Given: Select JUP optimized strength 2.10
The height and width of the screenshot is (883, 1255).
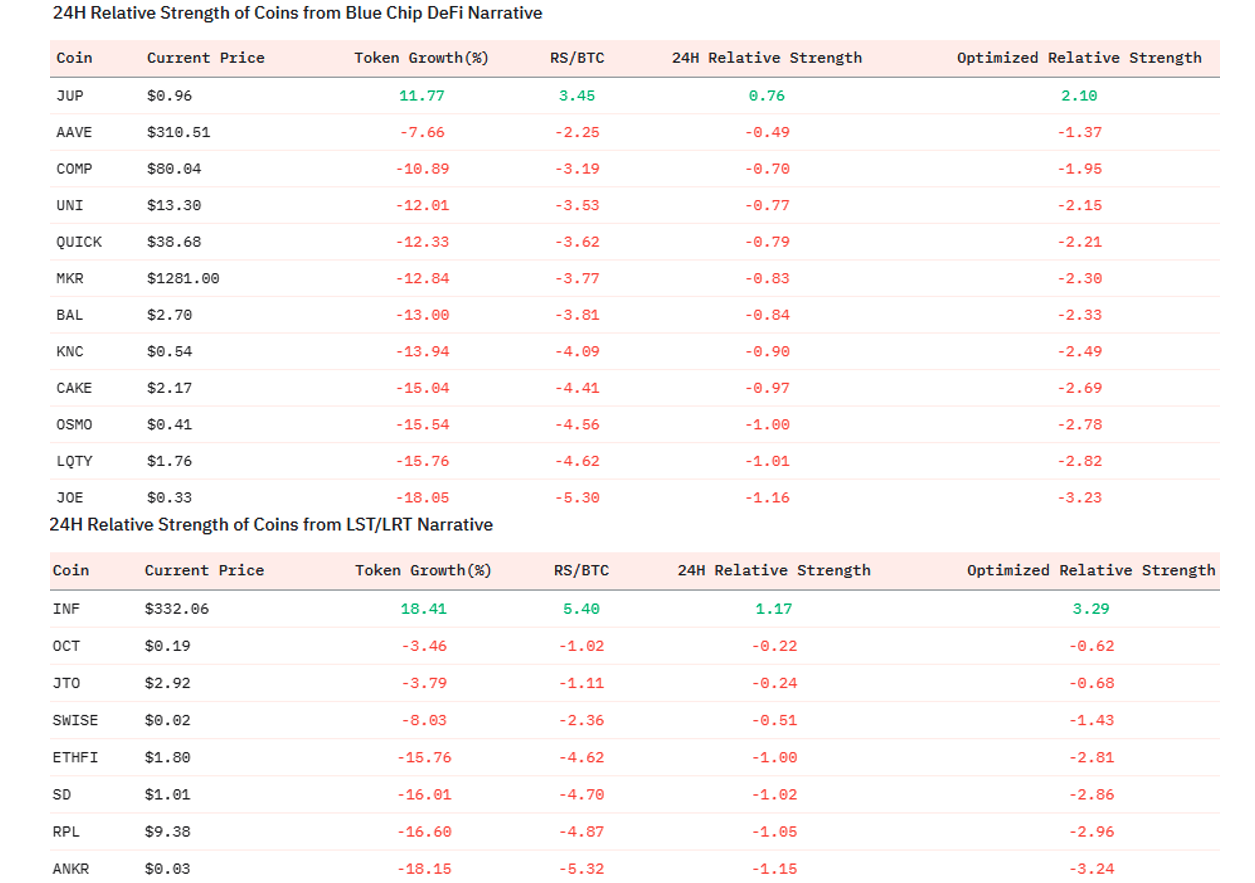Looking at the screenshot, I should (1079, 96).
